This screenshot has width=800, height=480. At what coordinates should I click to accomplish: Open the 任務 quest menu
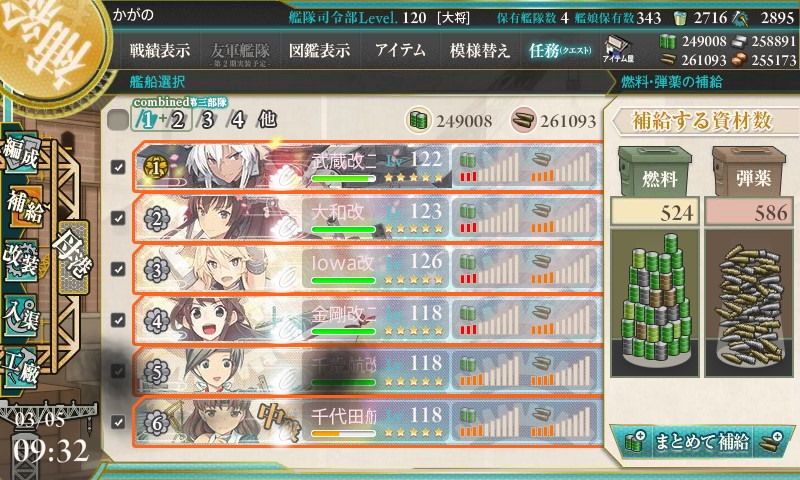[x=560, y=50]
